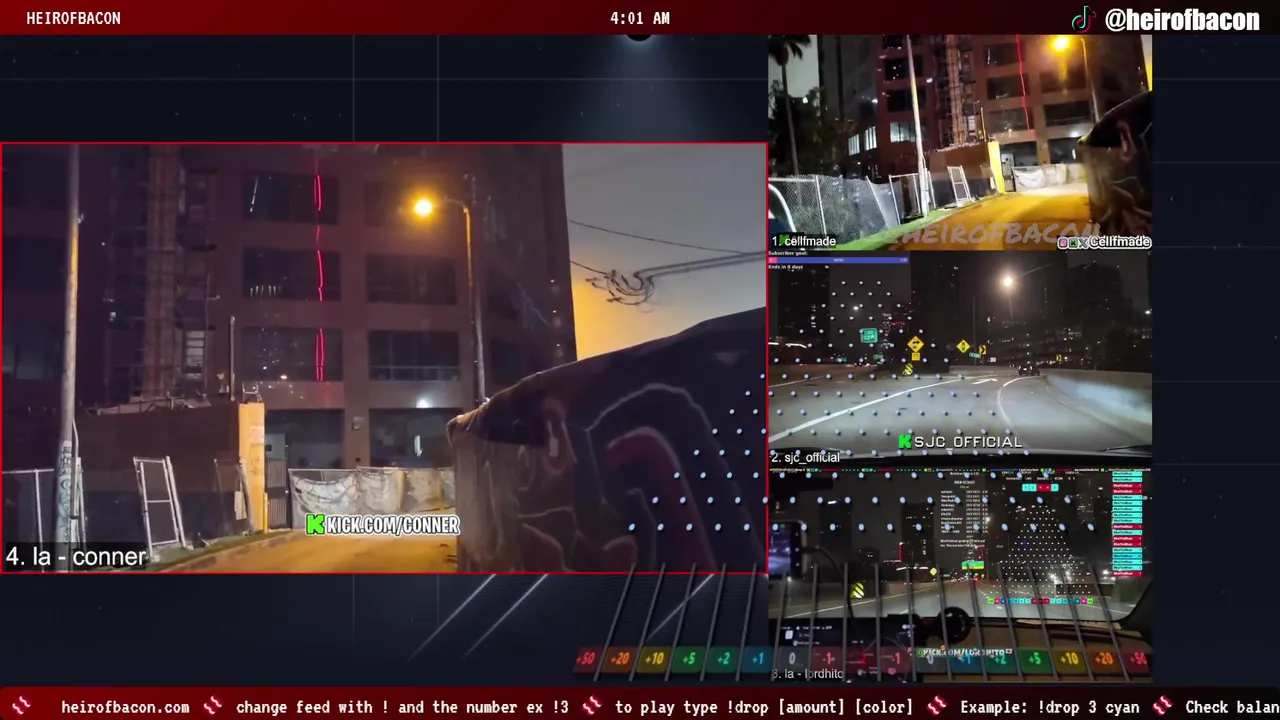Select the main '4. la - conner' stream feed
1280x720 pixels.
384,358
